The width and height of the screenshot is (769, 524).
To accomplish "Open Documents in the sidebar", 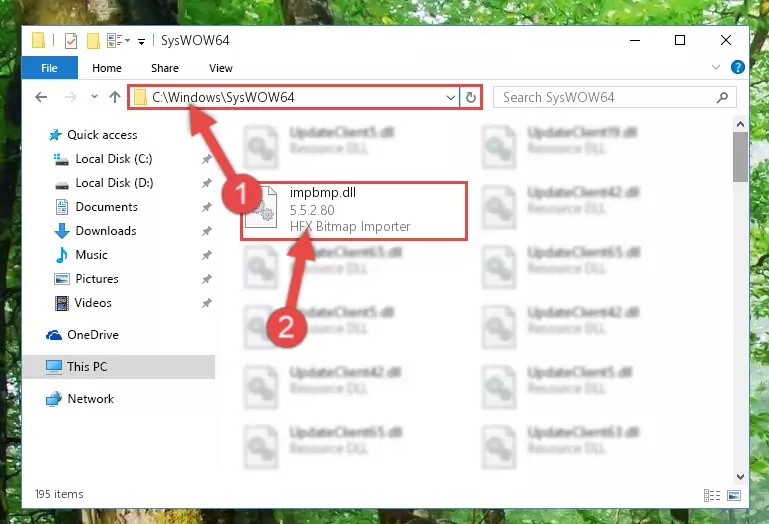I will (106, 207).
